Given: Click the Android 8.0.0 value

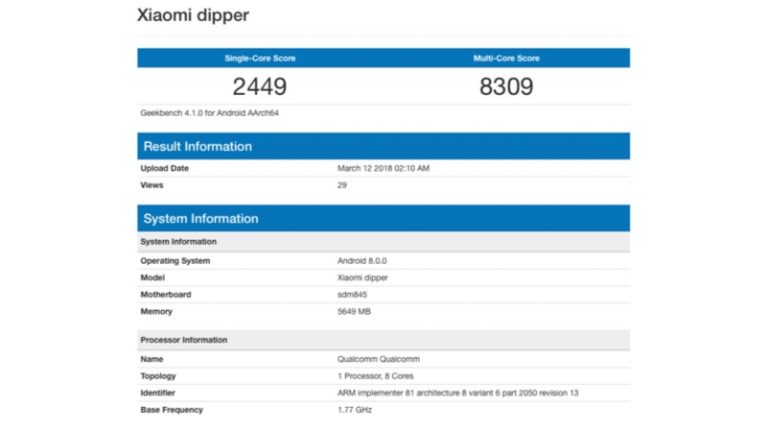Looking at the screenshot, I should coord(361,261).
